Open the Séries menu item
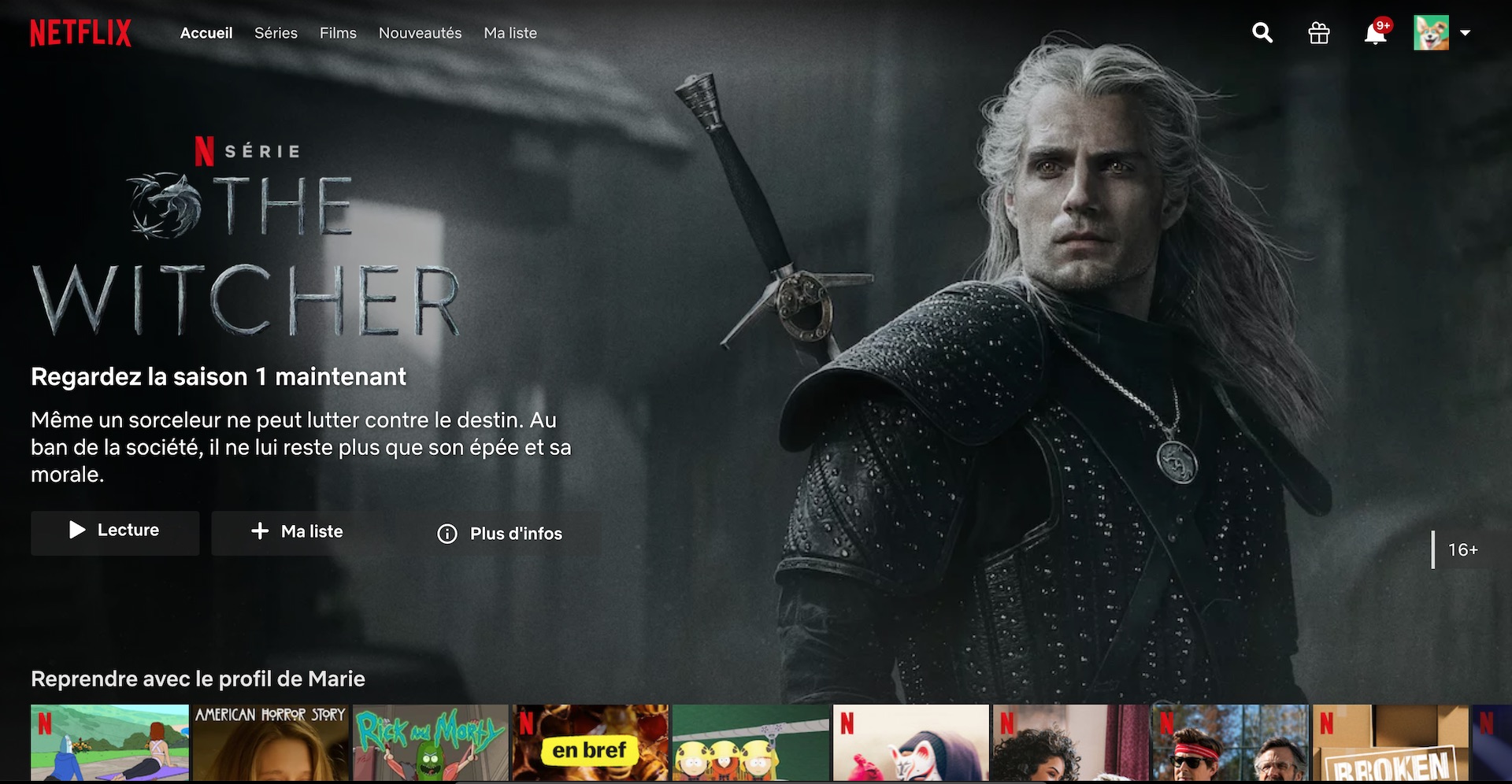 (276, 33)
